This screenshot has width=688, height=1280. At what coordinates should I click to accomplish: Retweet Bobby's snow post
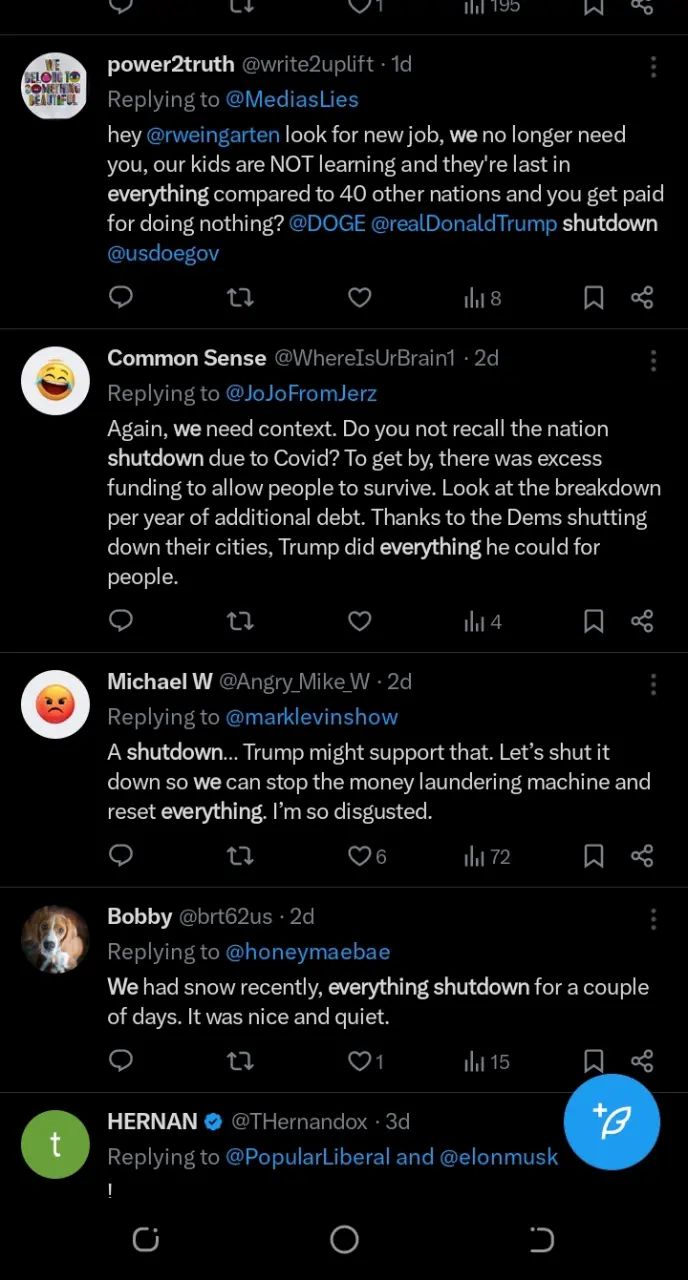coord(240,1061)
